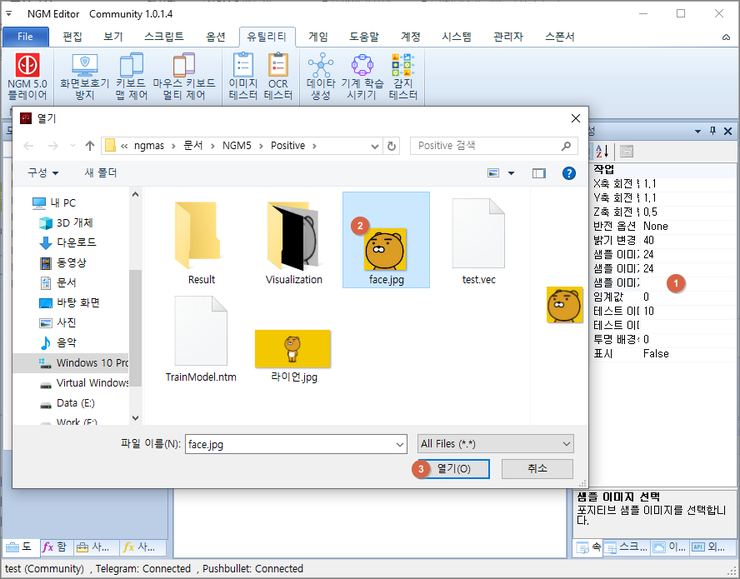Expand the 파일 이름 combo box dropdown

pos(400,444)
